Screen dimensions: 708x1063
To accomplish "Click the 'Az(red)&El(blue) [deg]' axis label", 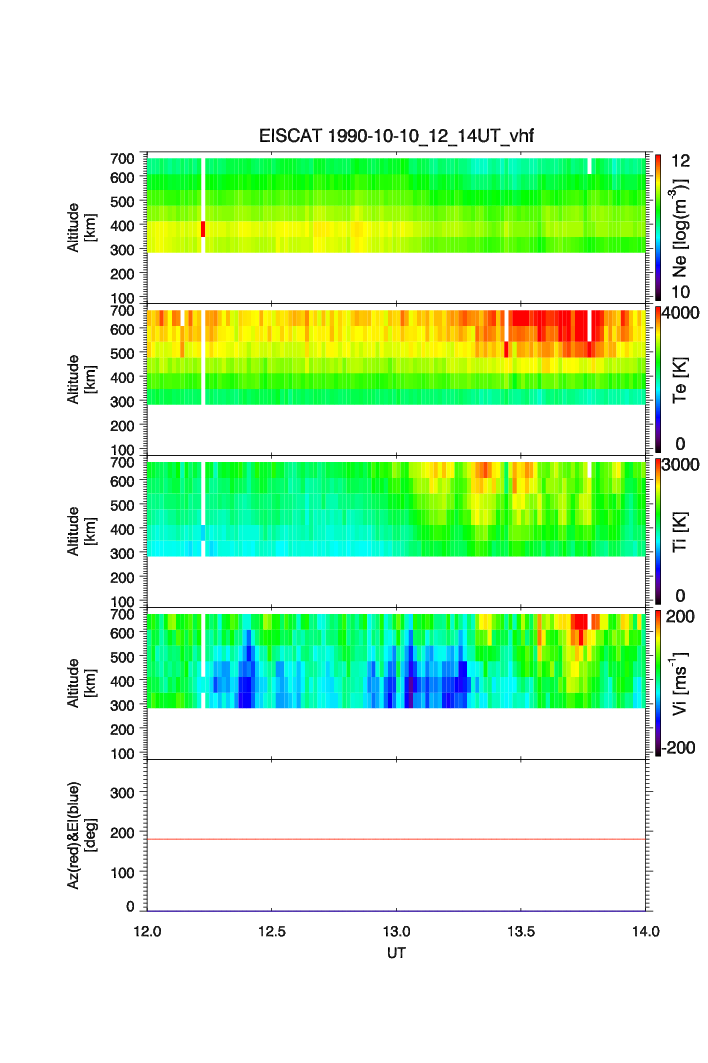I will point(81,836).
